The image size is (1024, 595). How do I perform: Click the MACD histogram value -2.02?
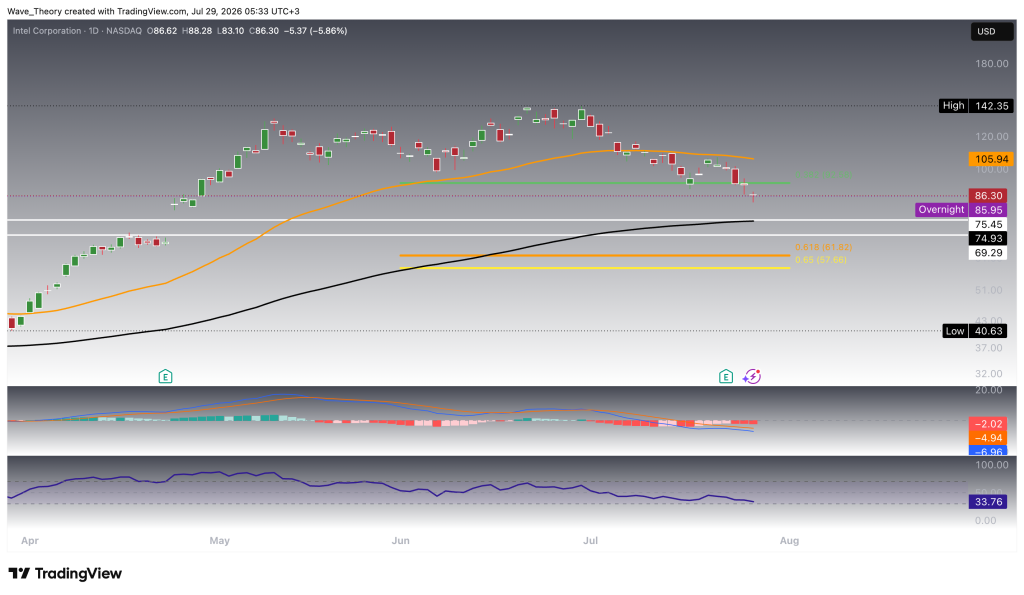988,424
